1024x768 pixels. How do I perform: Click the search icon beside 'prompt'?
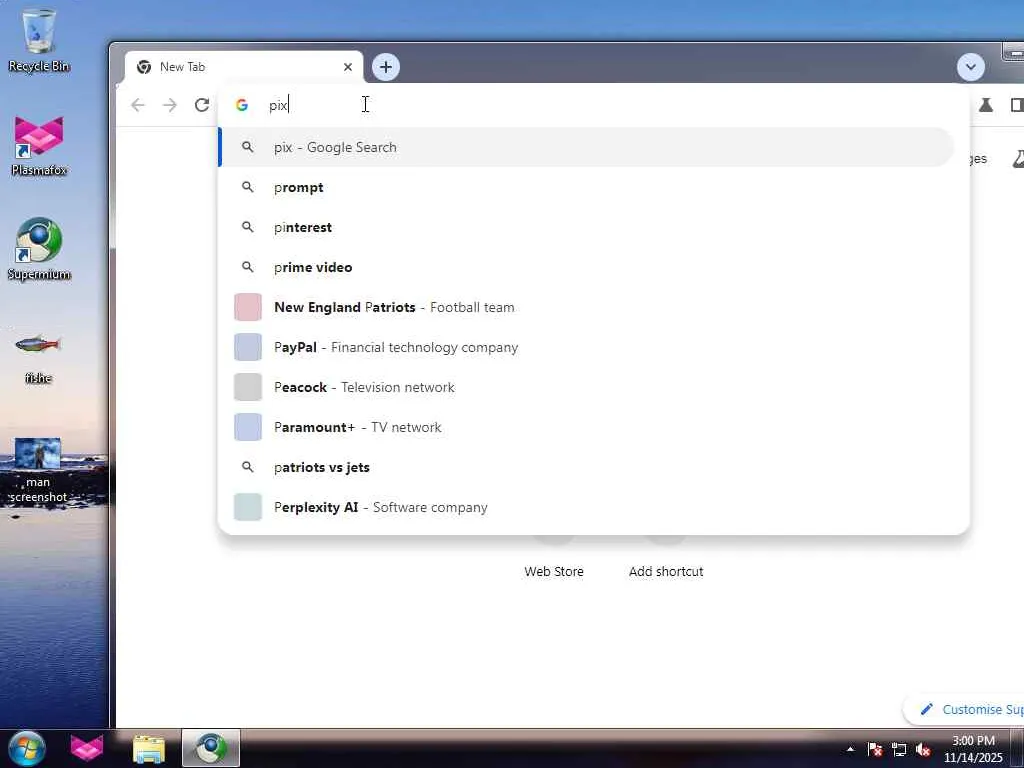(x=248, y=187)
